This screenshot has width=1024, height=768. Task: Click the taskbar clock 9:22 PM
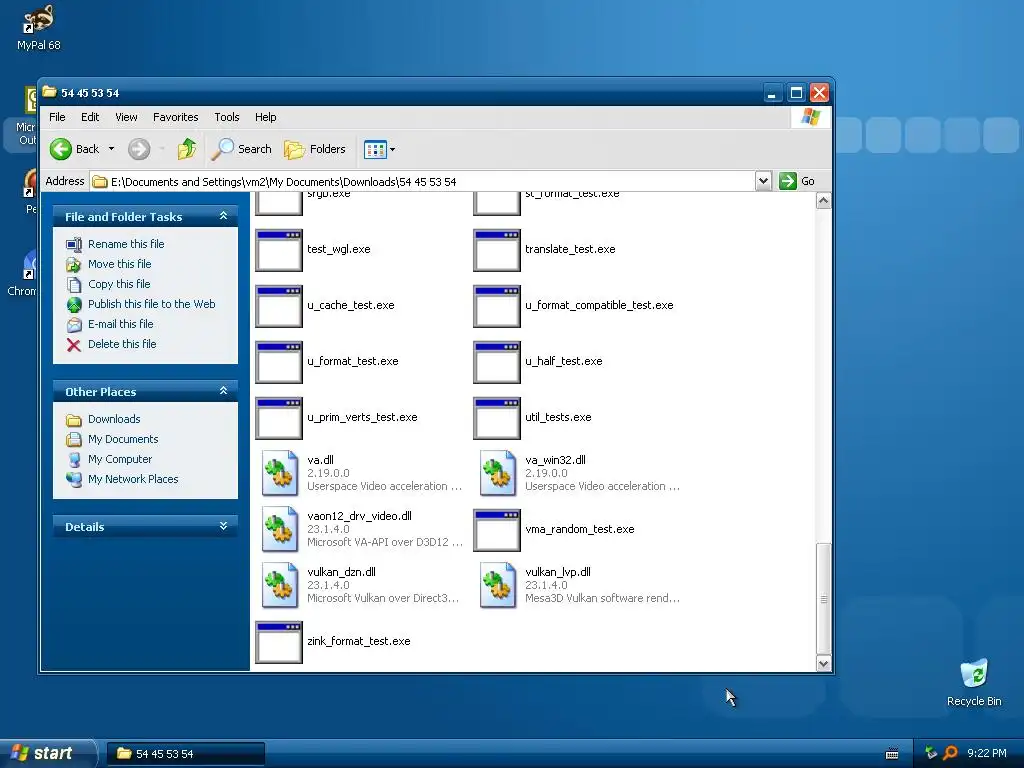(x=987, y=753)
